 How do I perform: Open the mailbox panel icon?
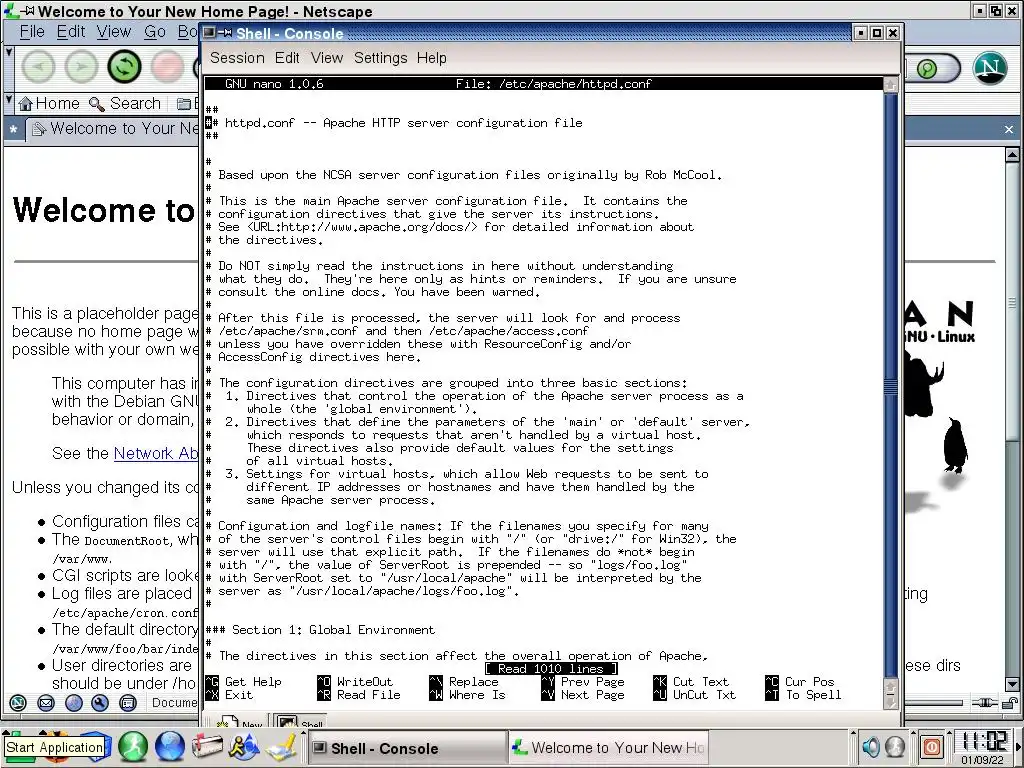tap(207, 748)
